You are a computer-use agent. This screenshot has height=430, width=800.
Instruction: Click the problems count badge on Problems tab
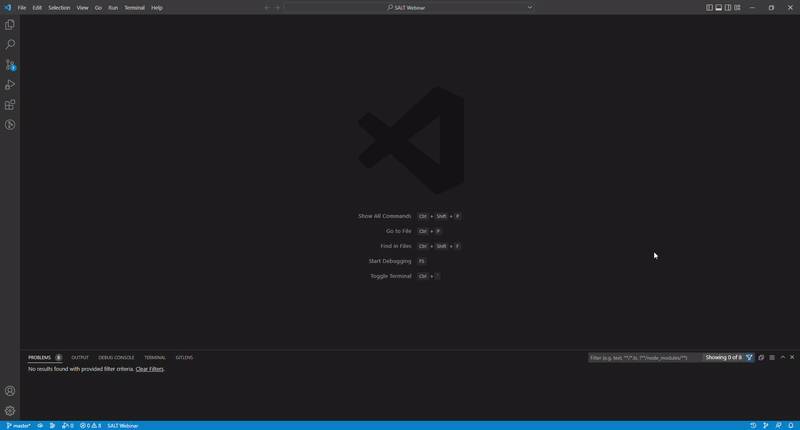[x=58, y=358]
